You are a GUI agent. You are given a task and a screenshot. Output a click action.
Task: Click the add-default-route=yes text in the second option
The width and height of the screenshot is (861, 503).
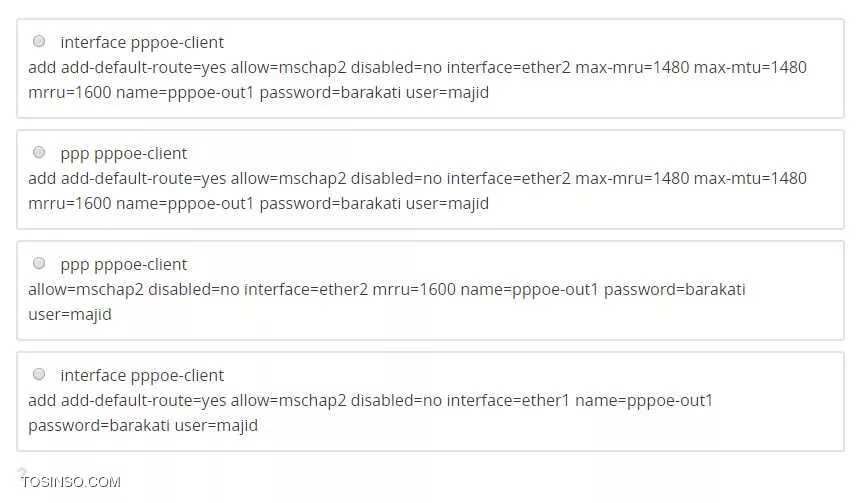pyautogui.click(x=144, y=178)
